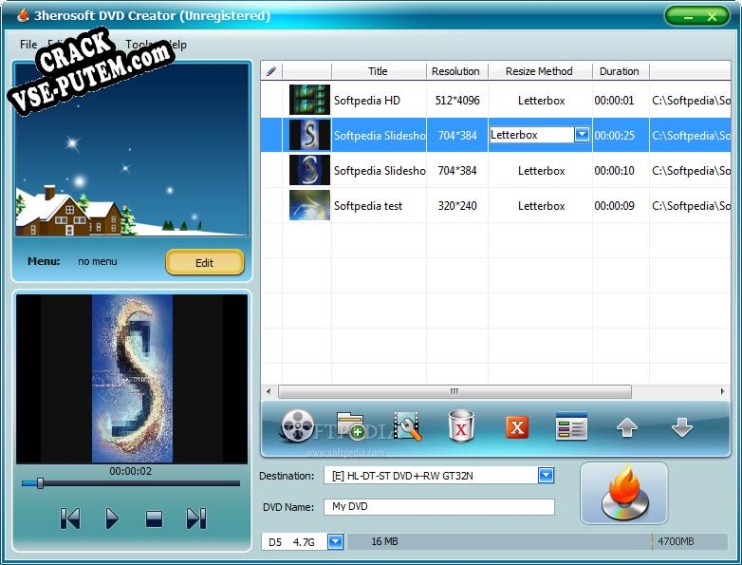Click the 'Softpedia test' title text
The image size is (742, 565).
click(368, 206)
